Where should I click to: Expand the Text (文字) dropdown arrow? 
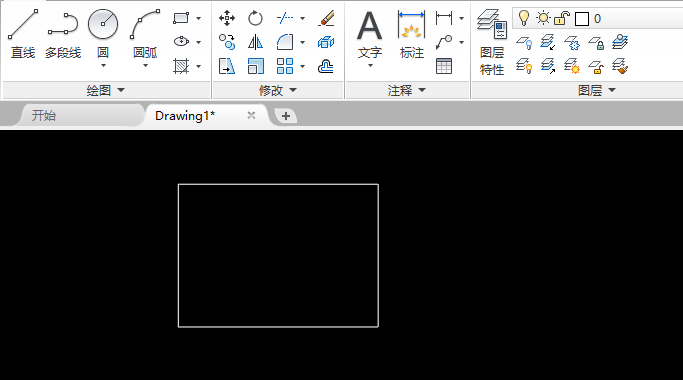(x=370, y=66)
